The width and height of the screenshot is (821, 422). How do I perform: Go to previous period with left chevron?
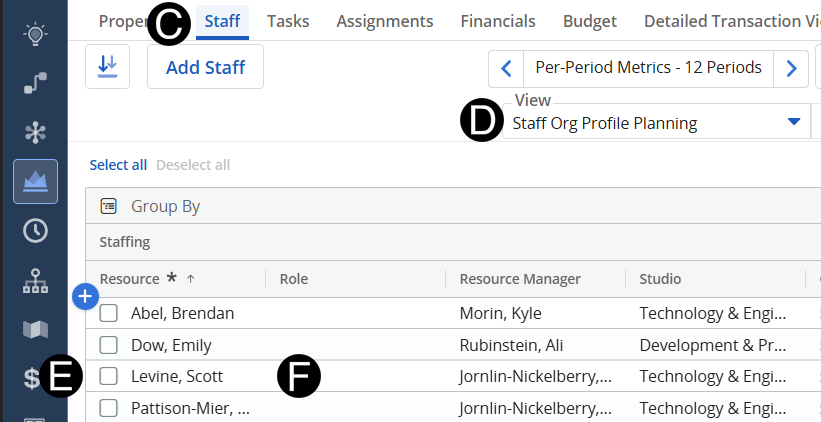click(506, 68)
